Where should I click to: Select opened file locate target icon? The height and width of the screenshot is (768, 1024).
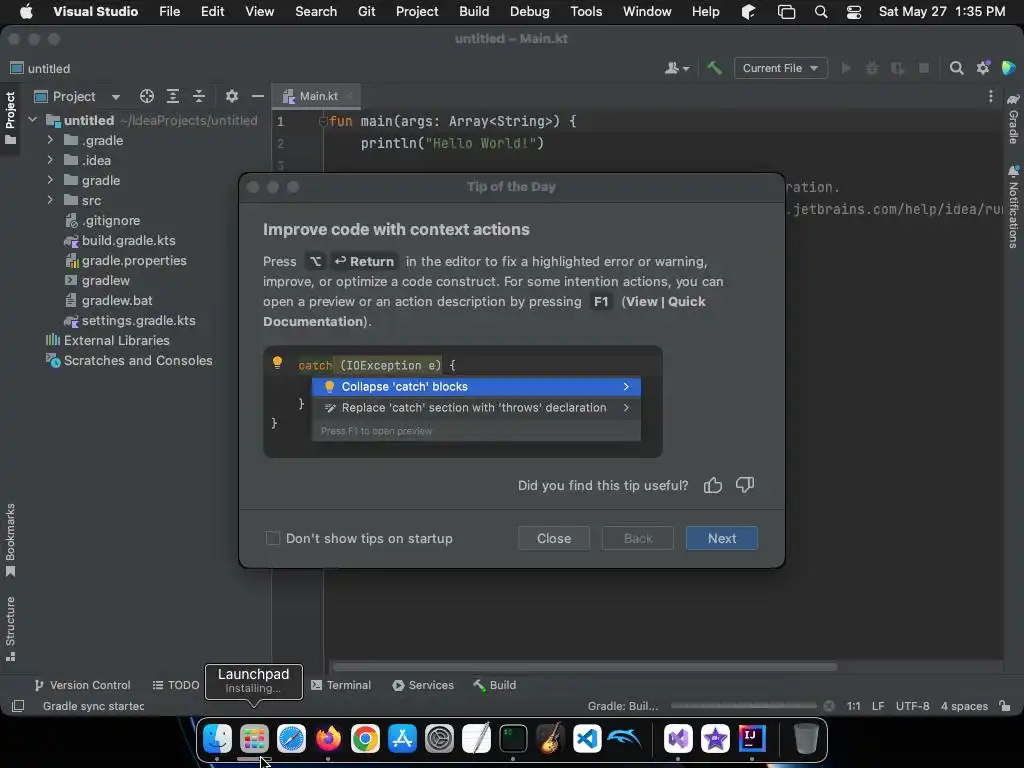[x=147, y=97]
